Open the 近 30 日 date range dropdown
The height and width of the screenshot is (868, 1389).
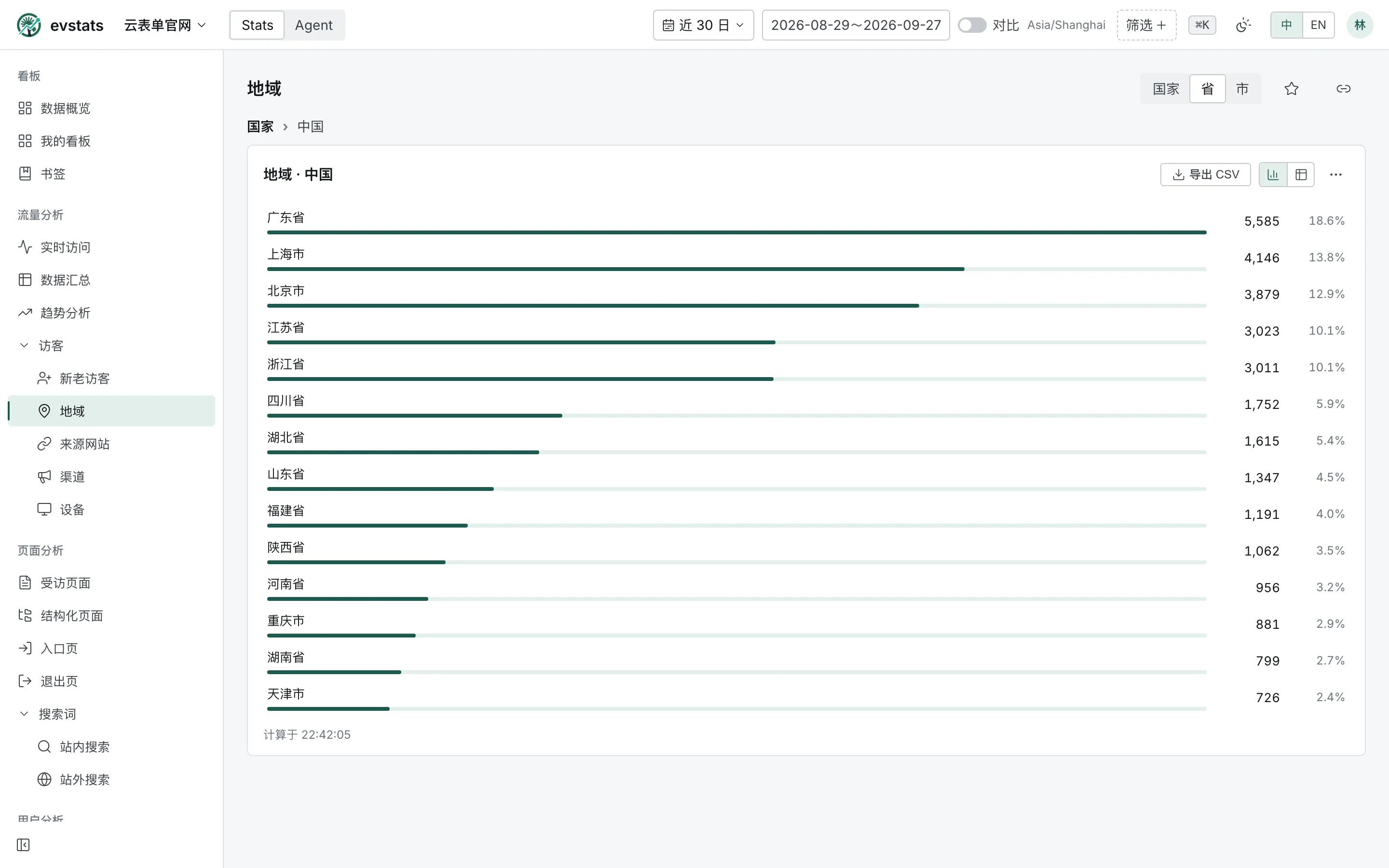[x=703, y=25]
